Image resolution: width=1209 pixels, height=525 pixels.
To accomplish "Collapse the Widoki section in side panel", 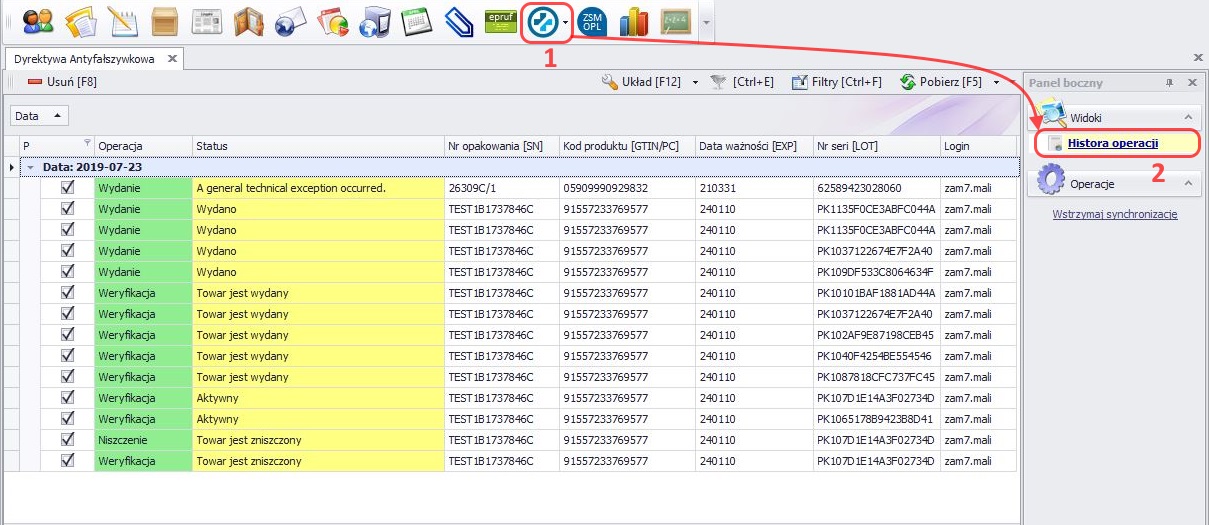I will coord(1188,117).
